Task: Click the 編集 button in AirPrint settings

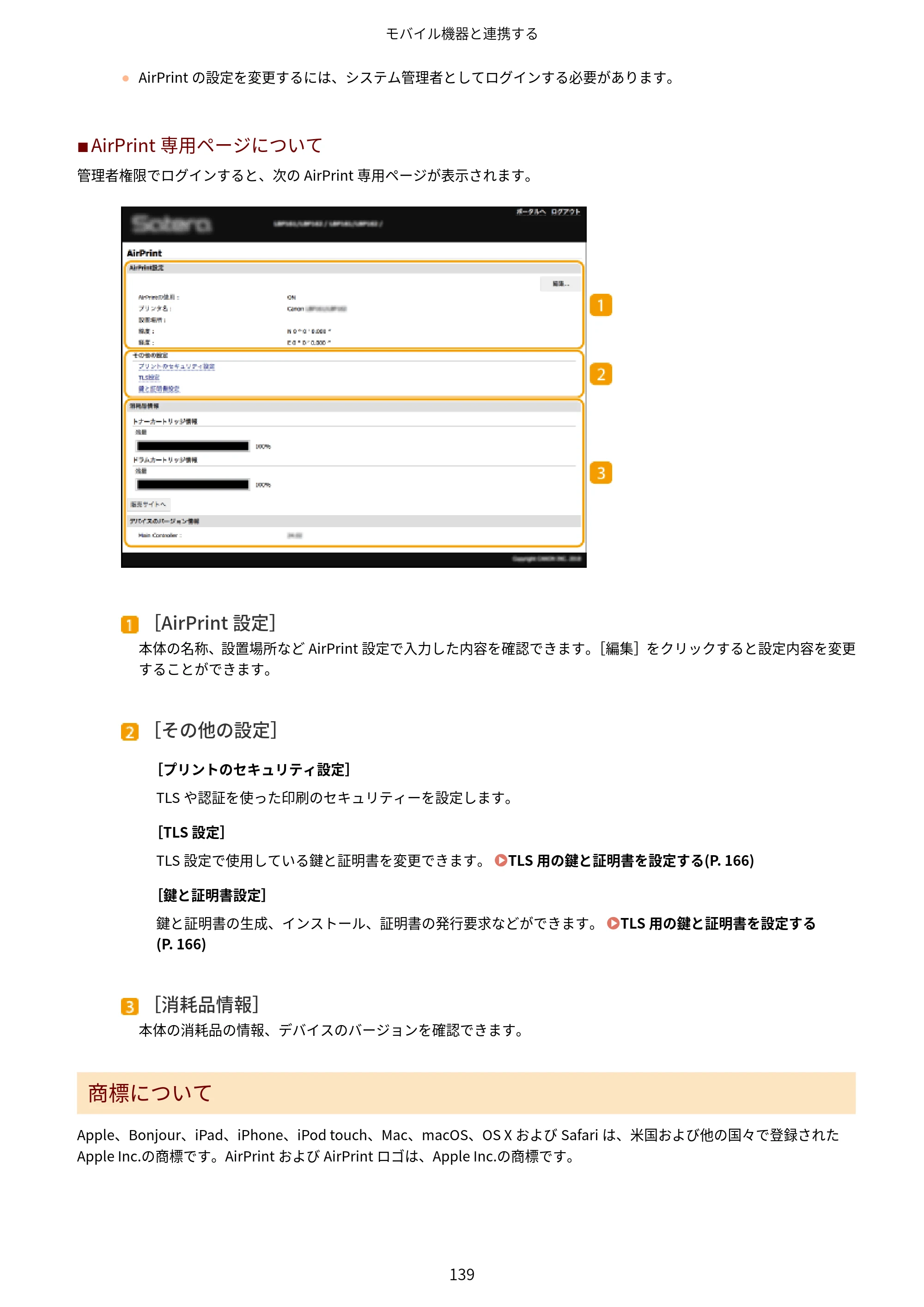Action: (x=560, y=284)
